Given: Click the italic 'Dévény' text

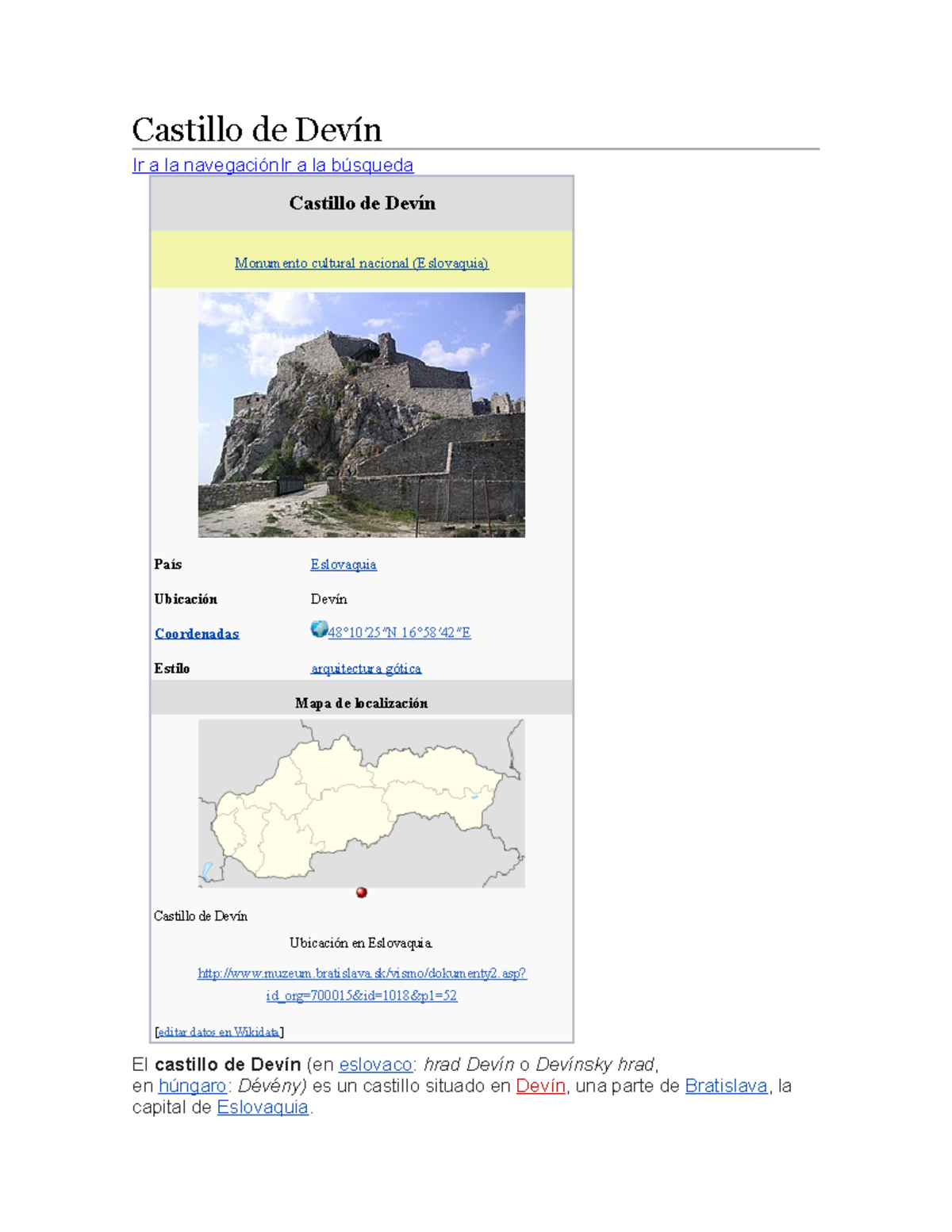Looking at the screenshot, I should click(x=270, y=1086).
